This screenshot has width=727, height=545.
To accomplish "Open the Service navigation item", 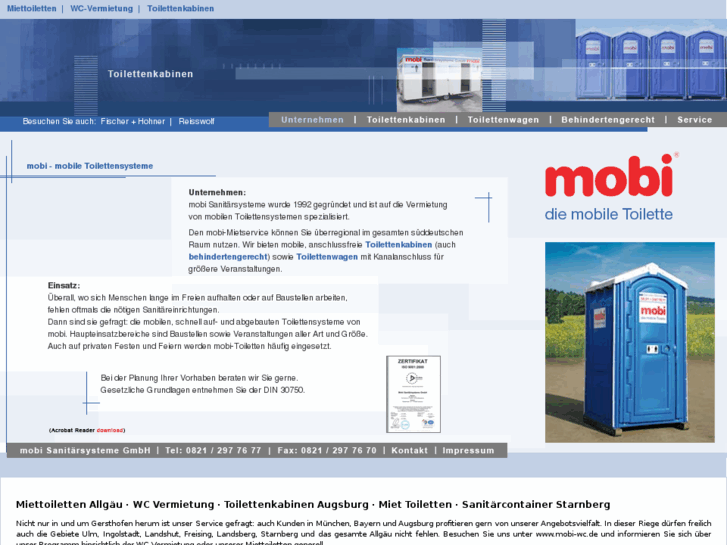I will (694, 120).
